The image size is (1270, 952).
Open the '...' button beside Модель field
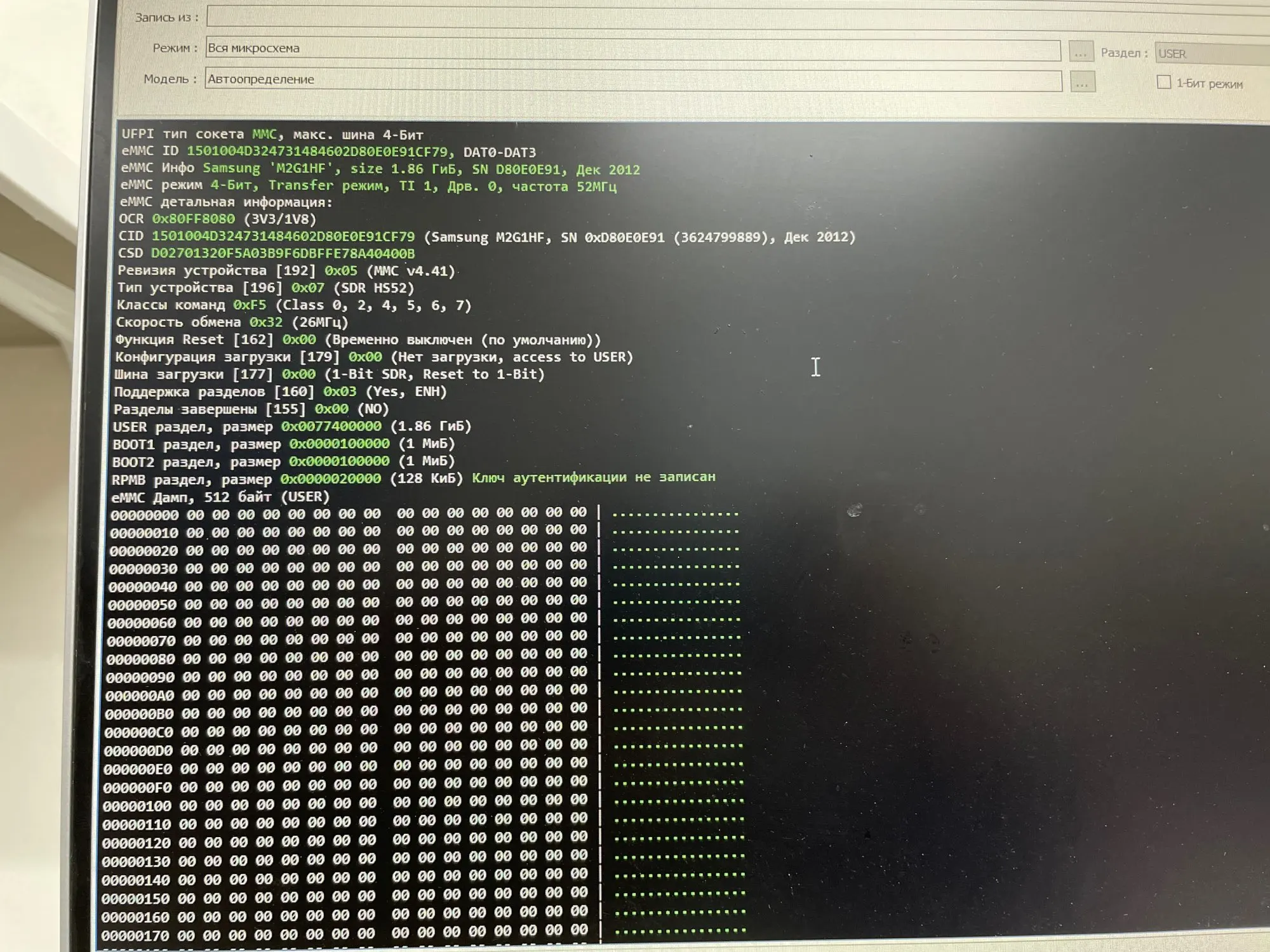pos(1083,83)
